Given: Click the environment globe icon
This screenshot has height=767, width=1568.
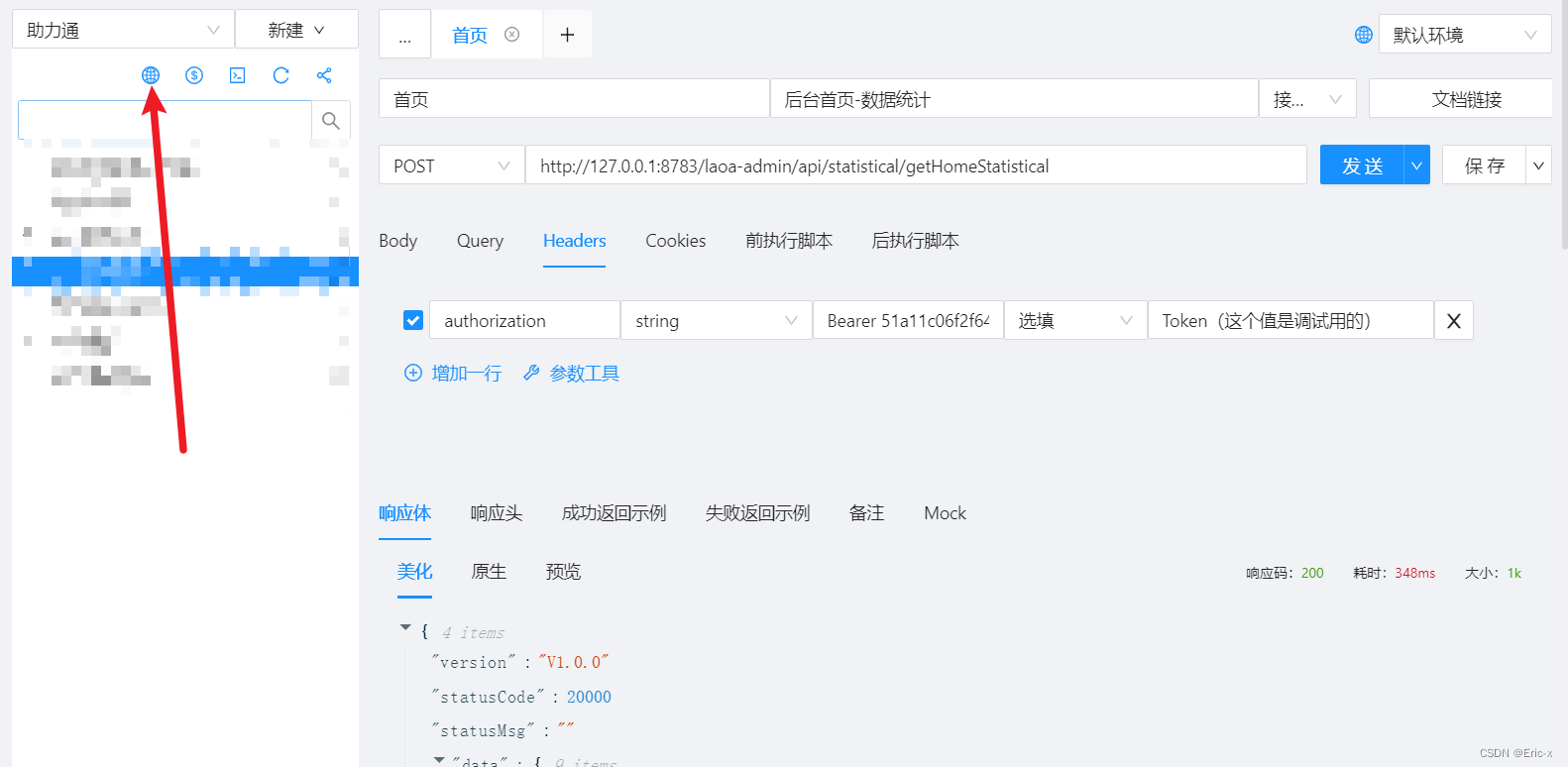Looking at the screenshot, I should 1364,35.
